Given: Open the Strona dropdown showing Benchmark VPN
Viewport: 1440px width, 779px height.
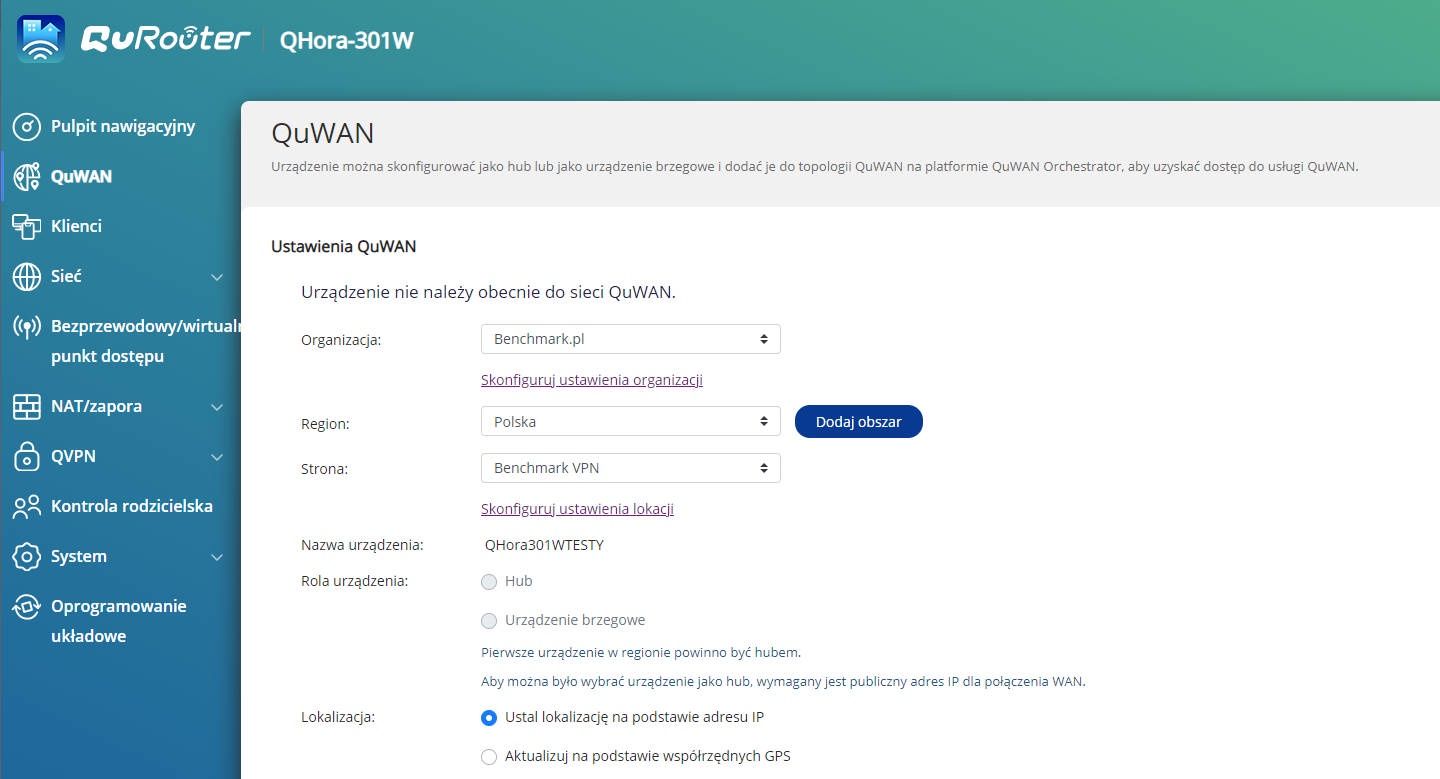Looking at the screenshot, I should [630, 468].
